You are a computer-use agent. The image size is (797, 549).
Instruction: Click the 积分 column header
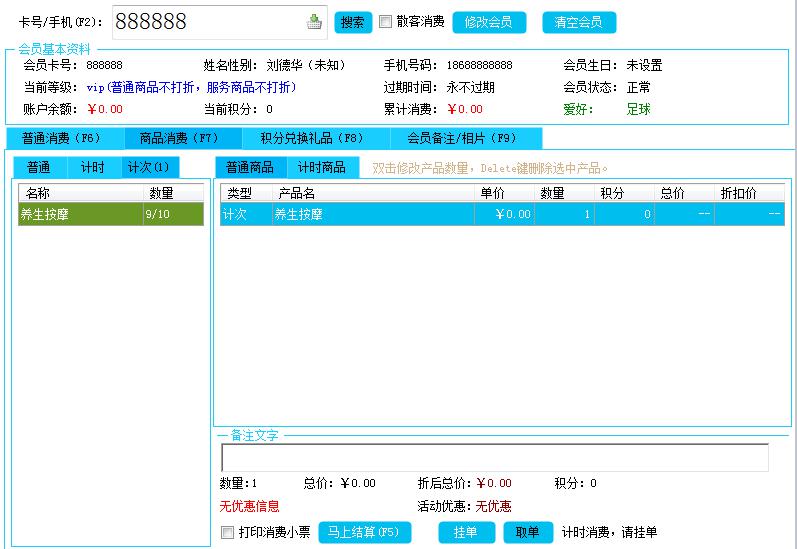(624, 193)
